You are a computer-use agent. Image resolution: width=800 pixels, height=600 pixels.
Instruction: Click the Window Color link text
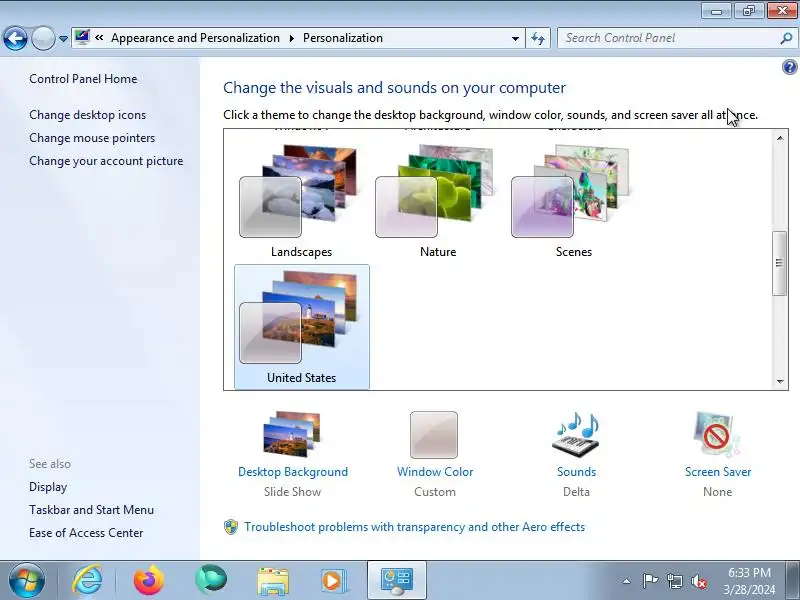[x=435, y=472]
